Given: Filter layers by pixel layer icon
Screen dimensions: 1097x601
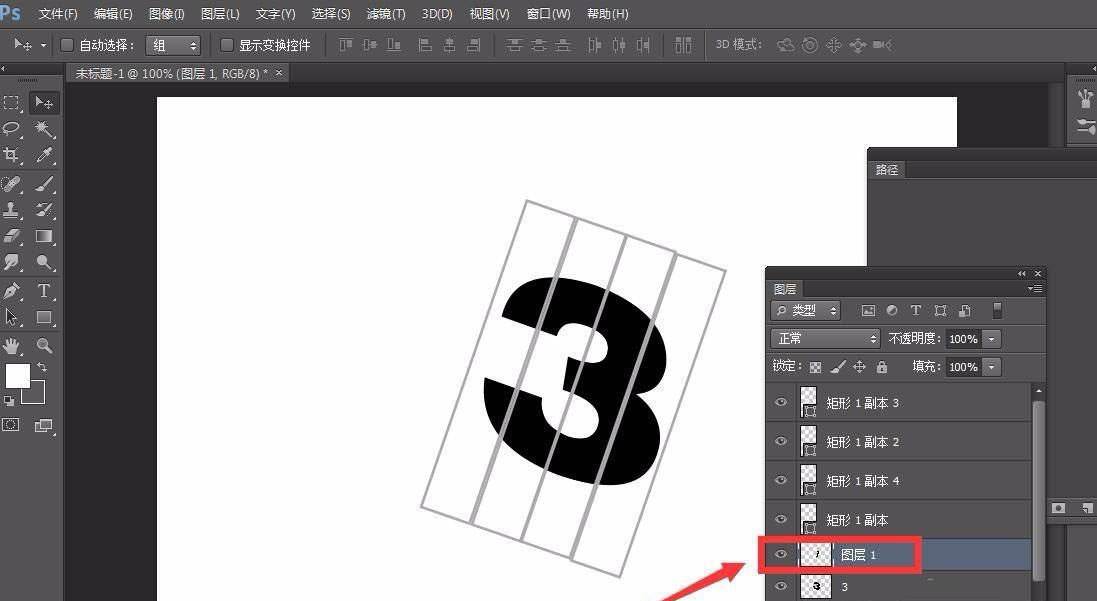Looking at the screenshot, I should pyautogui.click(x=868, y=310).
